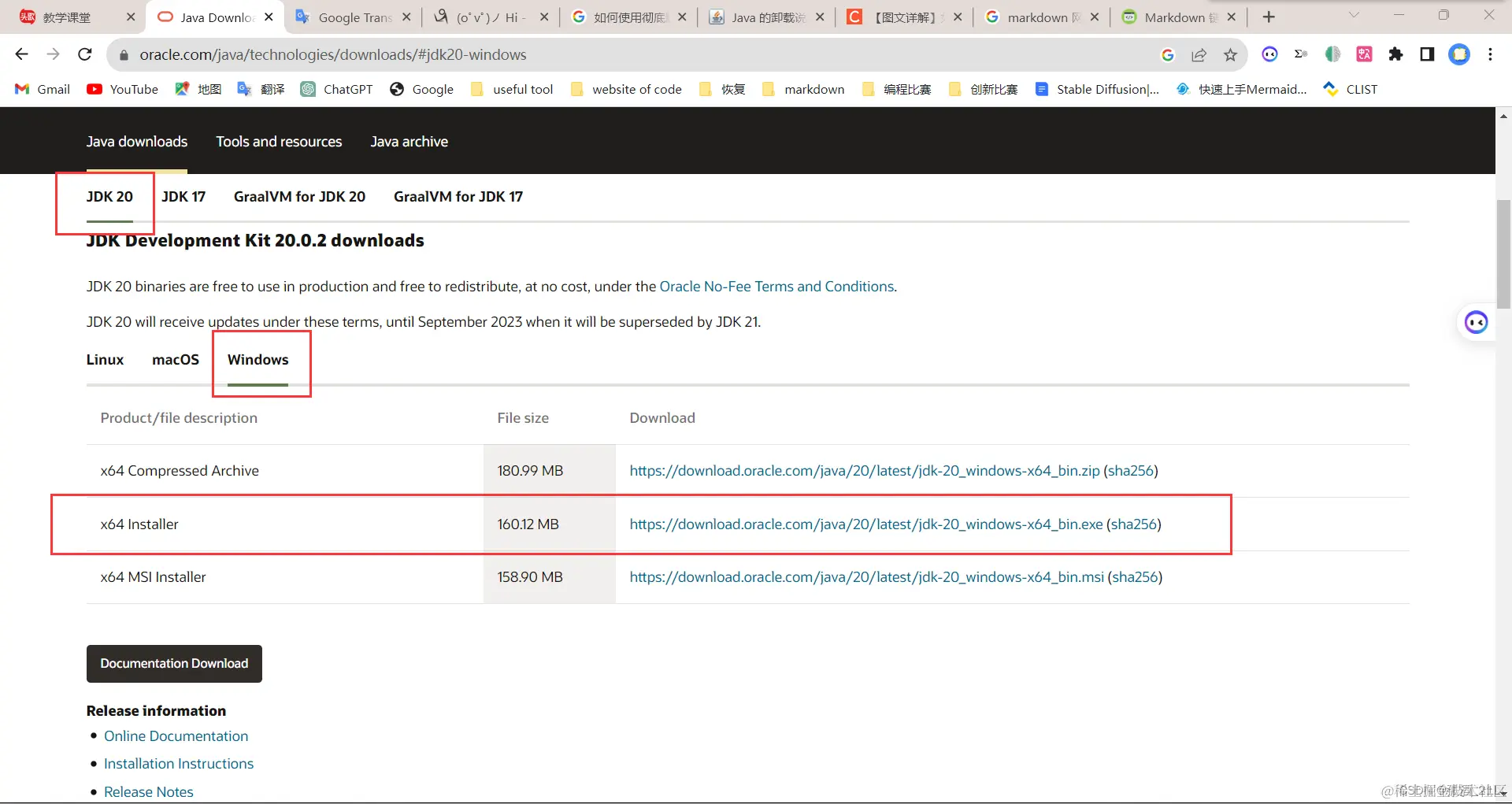Open Oracle No-Fee Terms and Conditions link
The width and height of the screenshot is (1512, 804).
[x=776, y=287]
